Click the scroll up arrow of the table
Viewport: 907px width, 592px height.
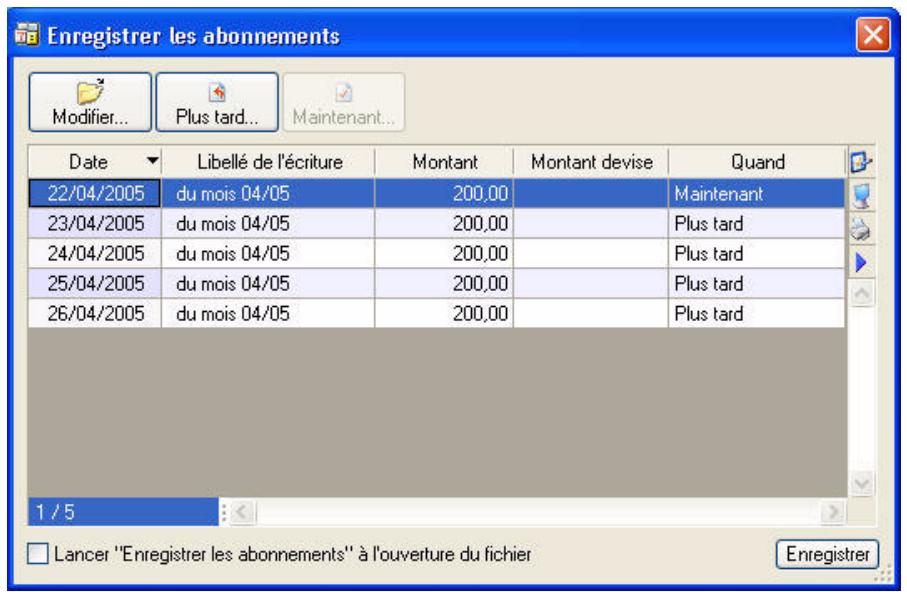[x=861, y=295]
